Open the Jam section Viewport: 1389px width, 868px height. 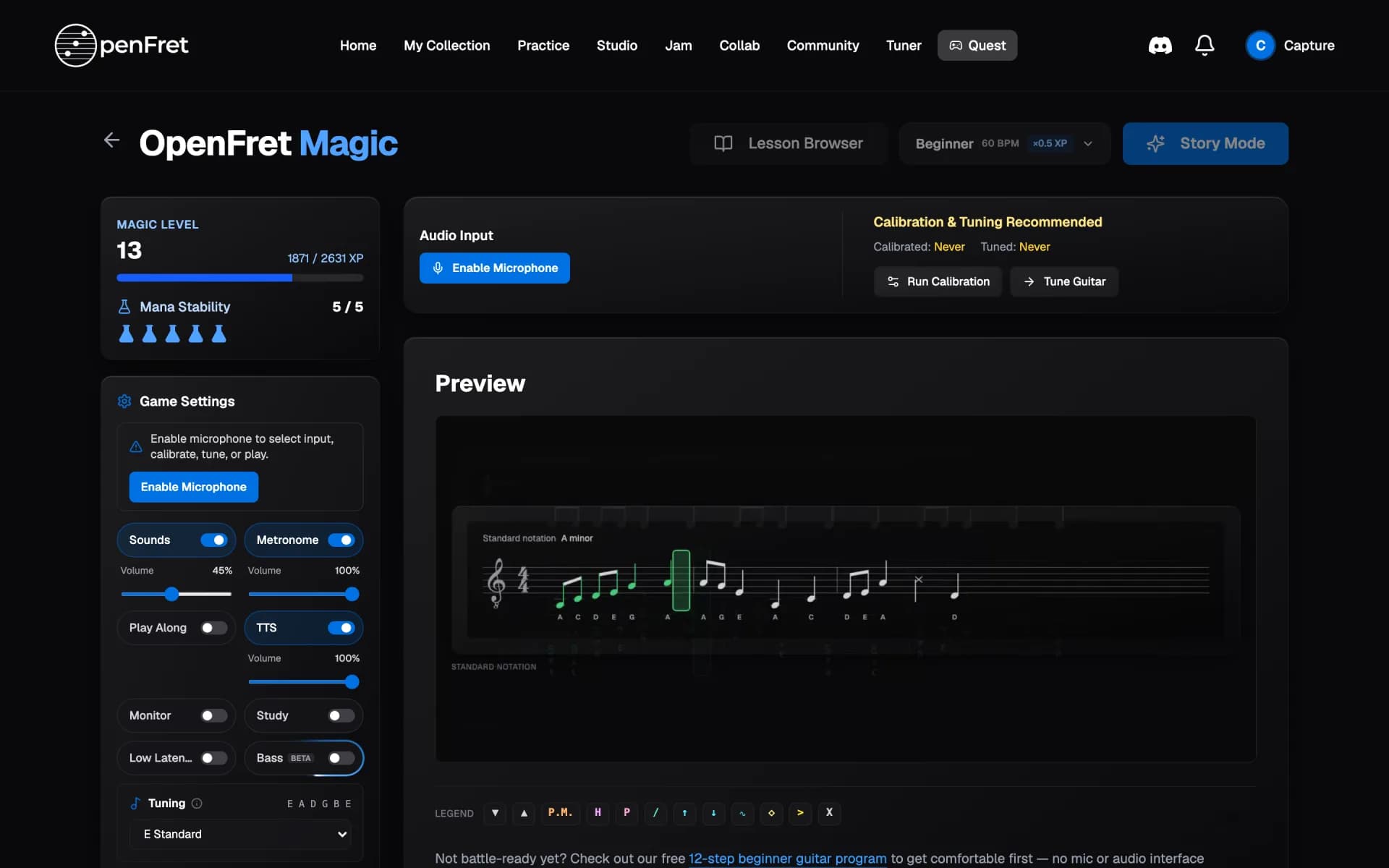point(679,46)
